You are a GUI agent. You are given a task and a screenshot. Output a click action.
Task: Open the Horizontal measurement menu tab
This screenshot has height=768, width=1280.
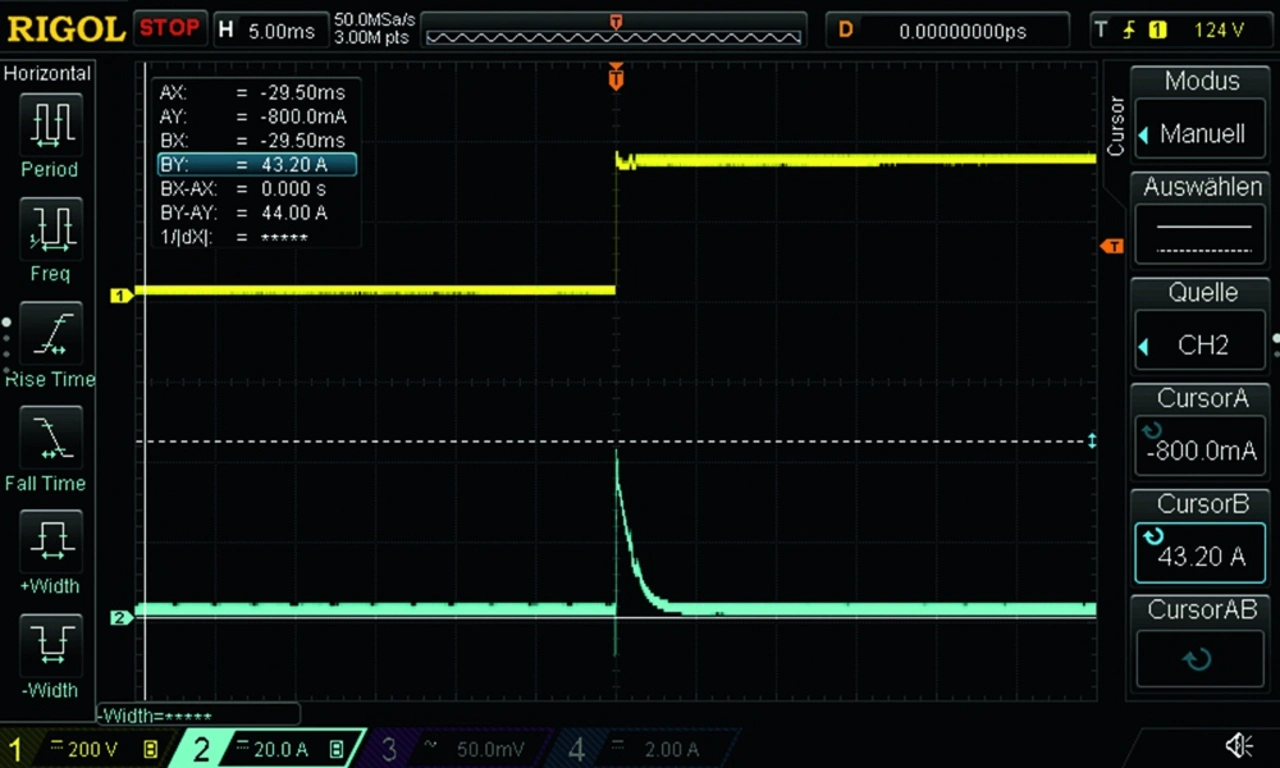tap(48, 73)
